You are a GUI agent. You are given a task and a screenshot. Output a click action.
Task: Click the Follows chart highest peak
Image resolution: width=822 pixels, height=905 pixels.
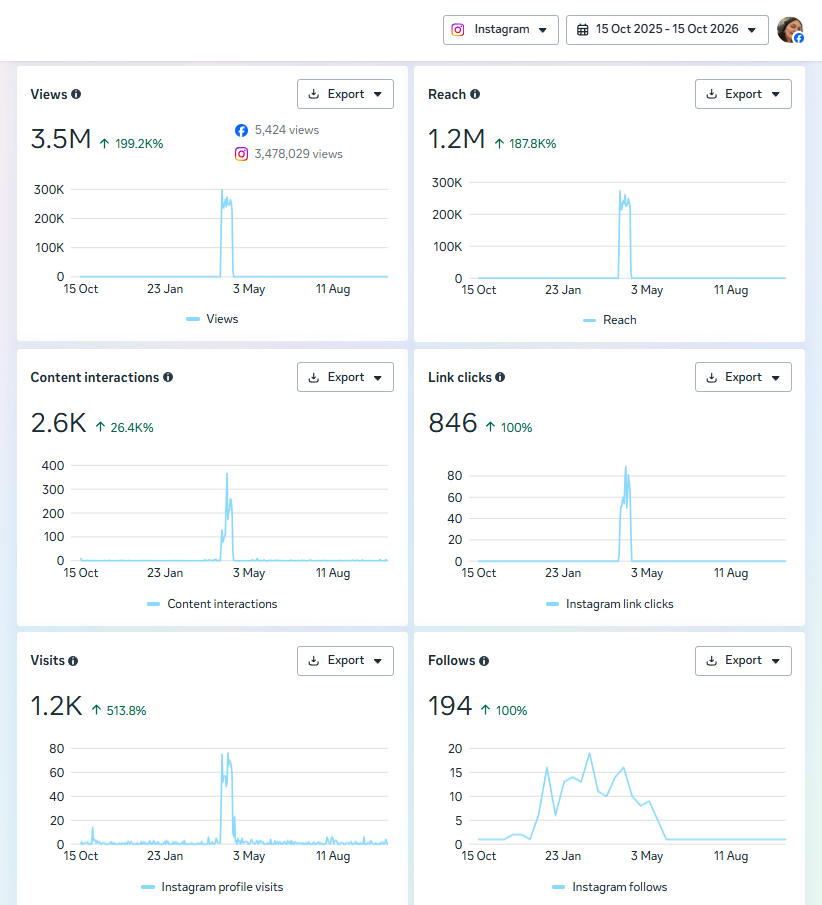pos(589,753)
